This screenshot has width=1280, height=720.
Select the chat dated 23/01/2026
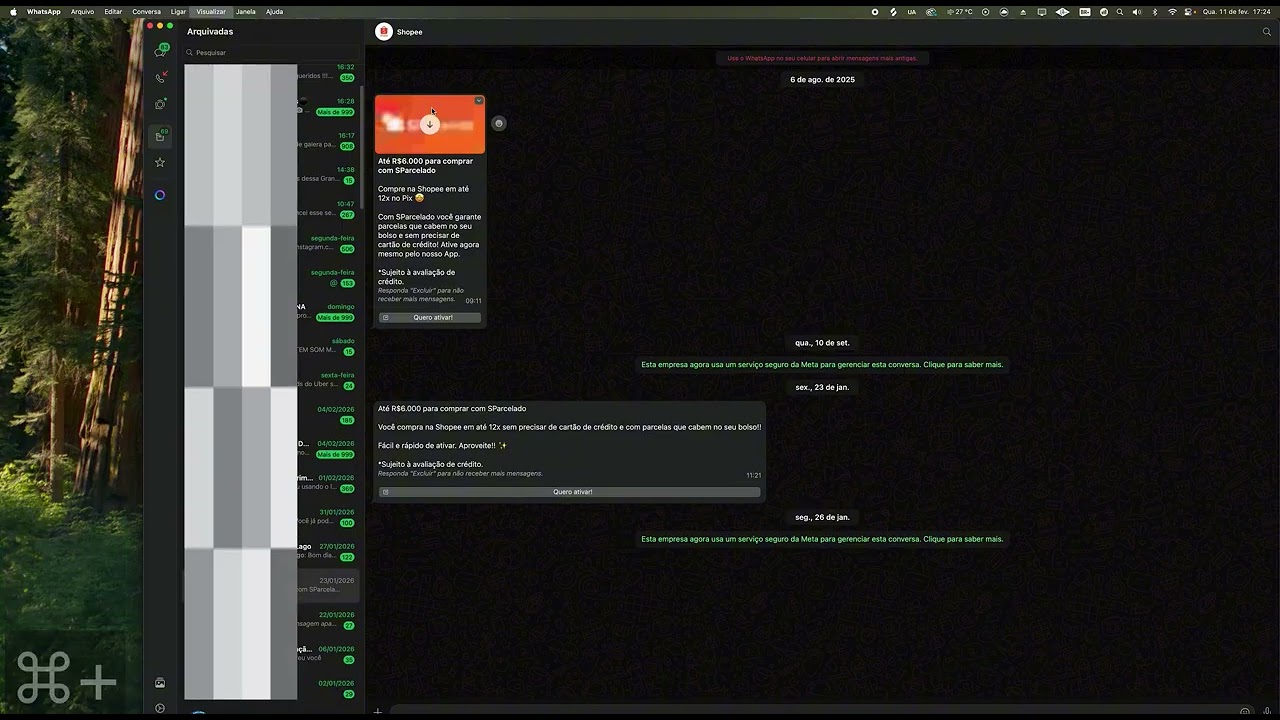(x=272, y=586)
